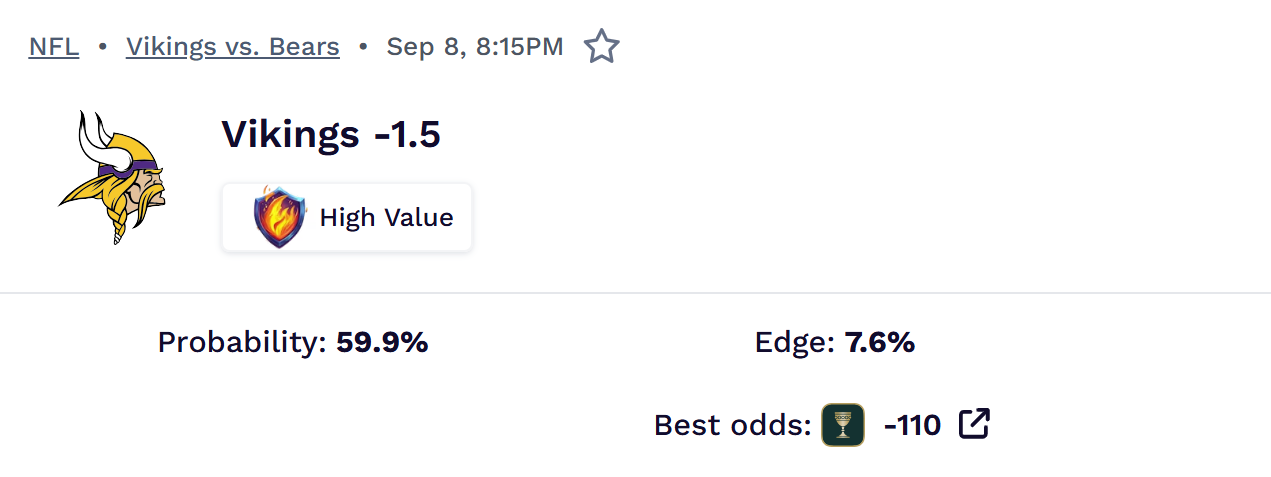This screenshot has height=477, width=1271.
Task: Click the -110 best odds value
Action: click(912, 426)
